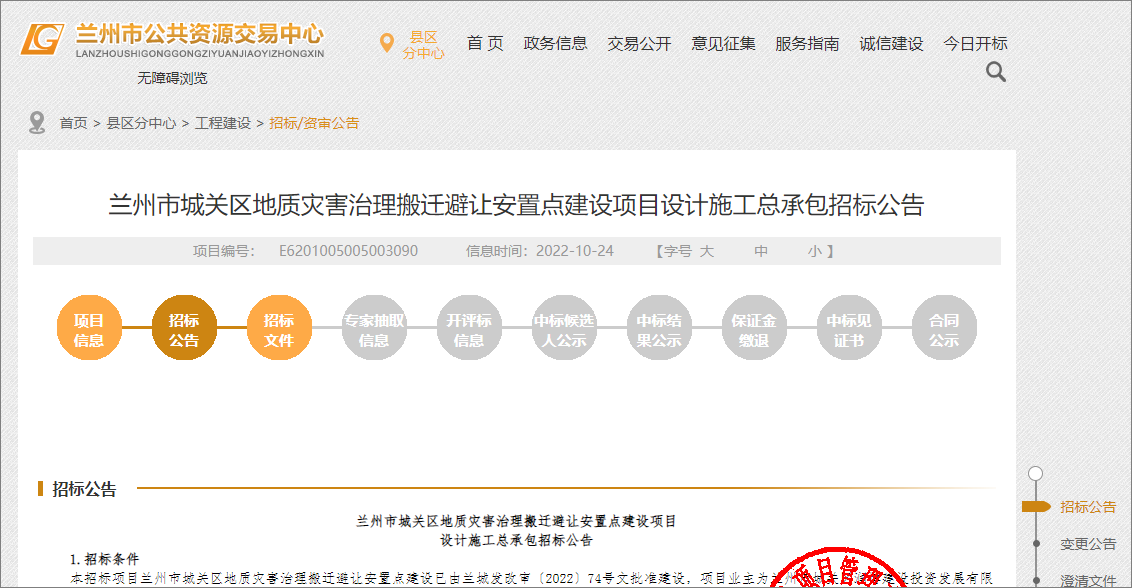Open the 交易公开 menu
The image size is (1132, 588).
pos(639,44)
